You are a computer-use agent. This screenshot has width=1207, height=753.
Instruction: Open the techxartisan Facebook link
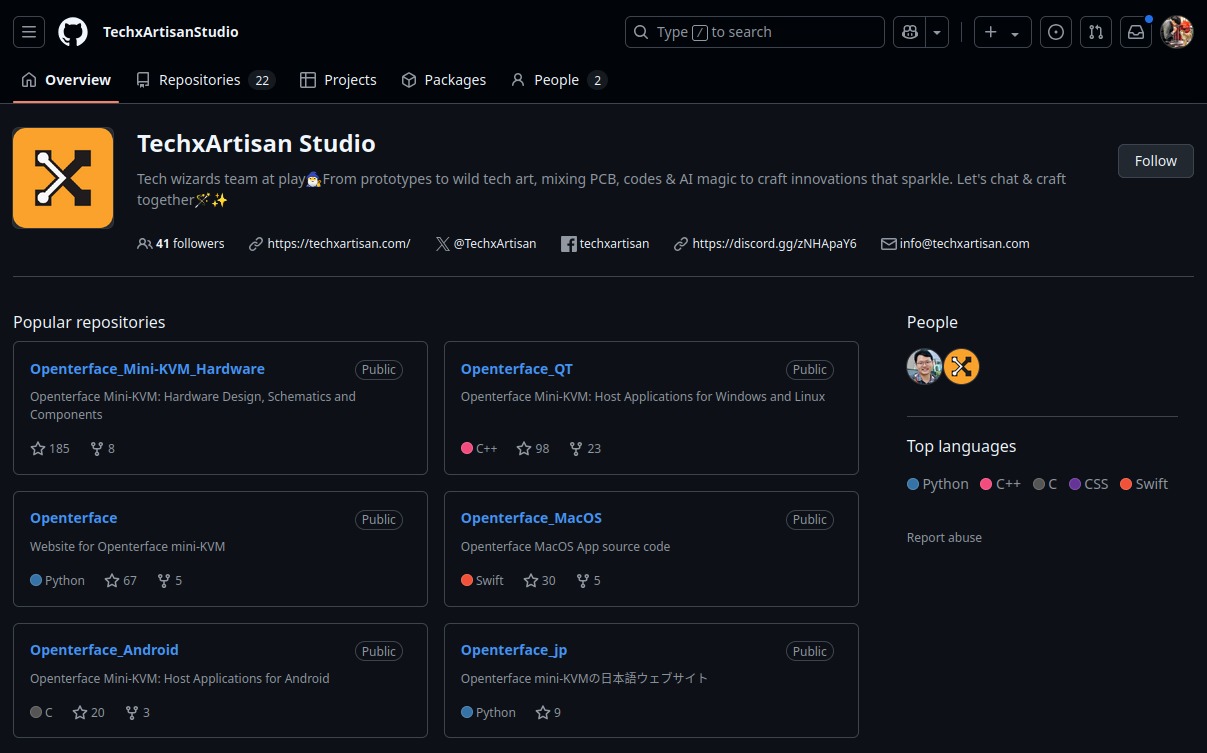click(614, 244)
